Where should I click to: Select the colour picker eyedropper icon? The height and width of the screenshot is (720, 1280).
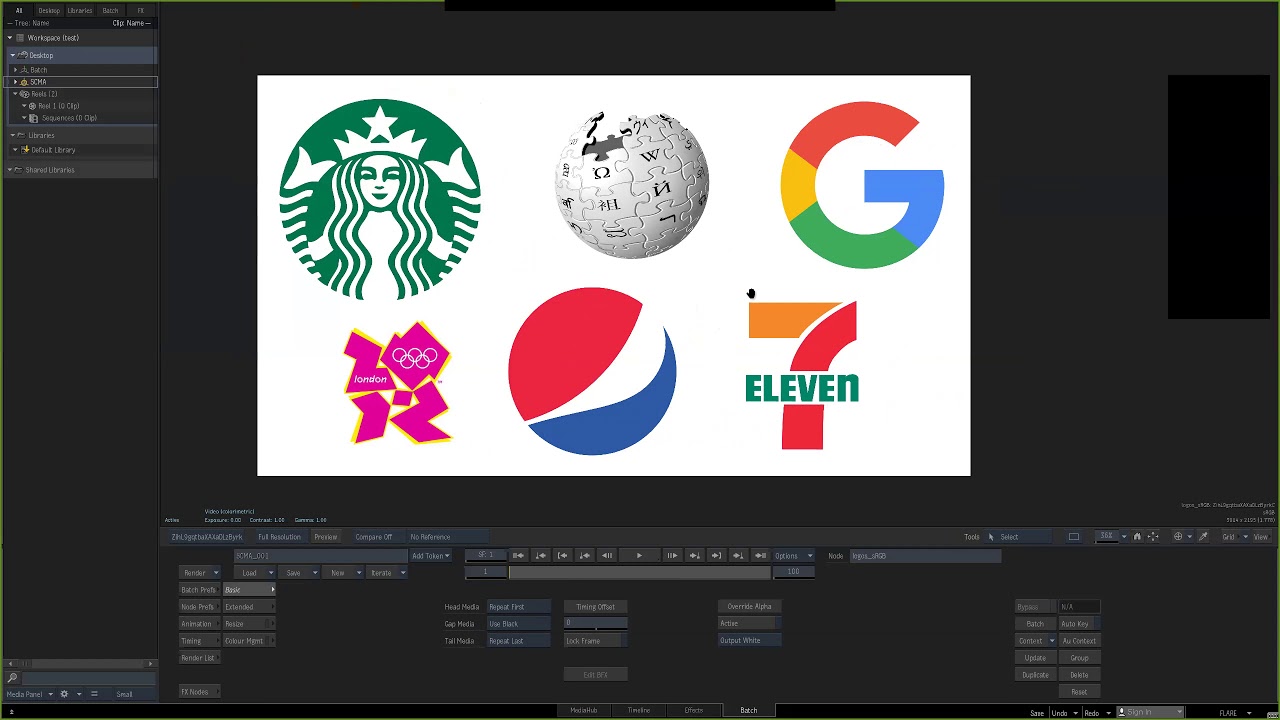coord(1203,537)
